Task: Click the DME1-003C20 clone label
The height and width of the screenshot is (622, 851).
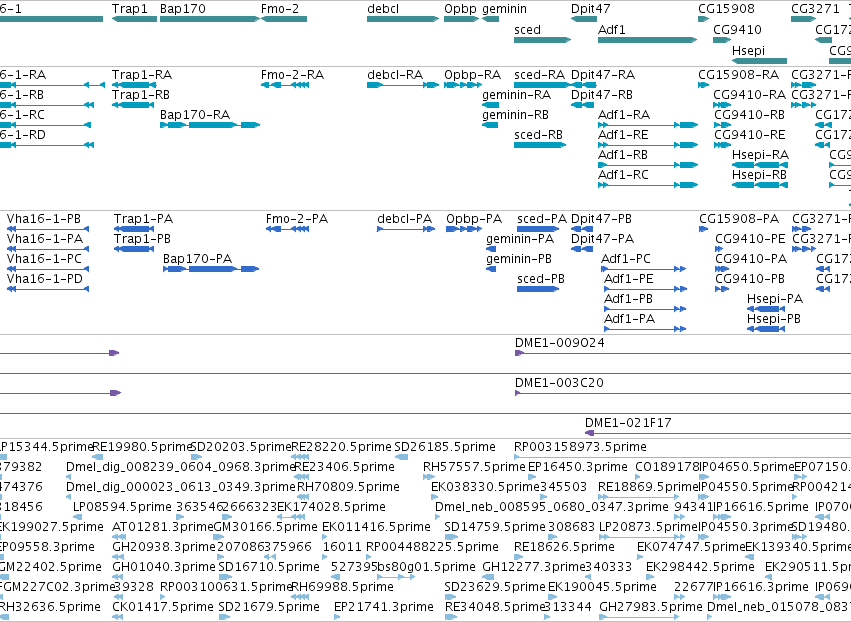Action: 560,383
